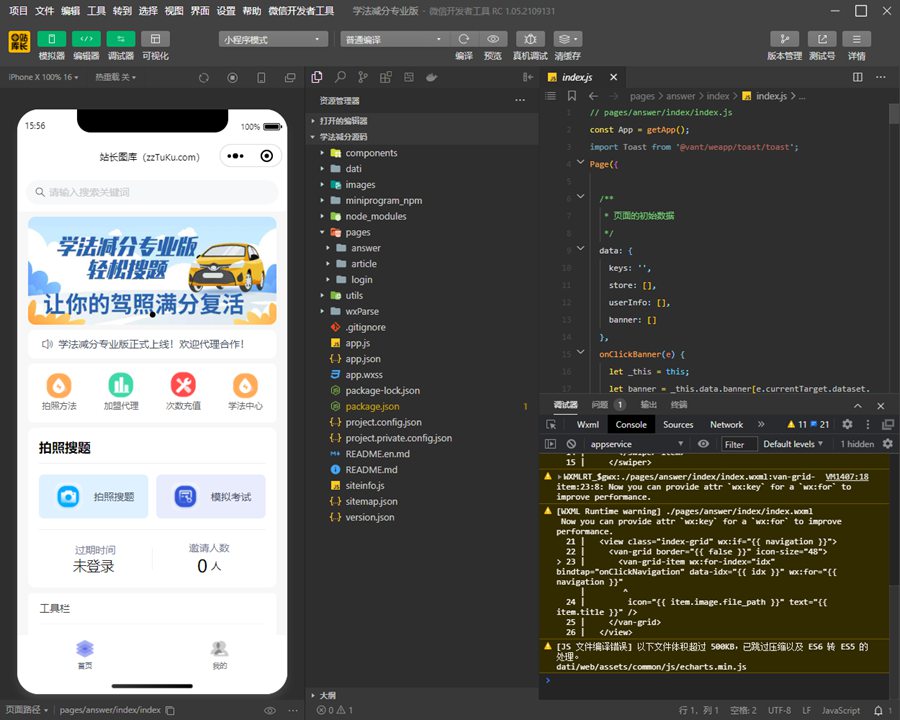900x720 pixels.
Task: Click the 真机调试 (real device debug) icon
Action: point(530,39)
